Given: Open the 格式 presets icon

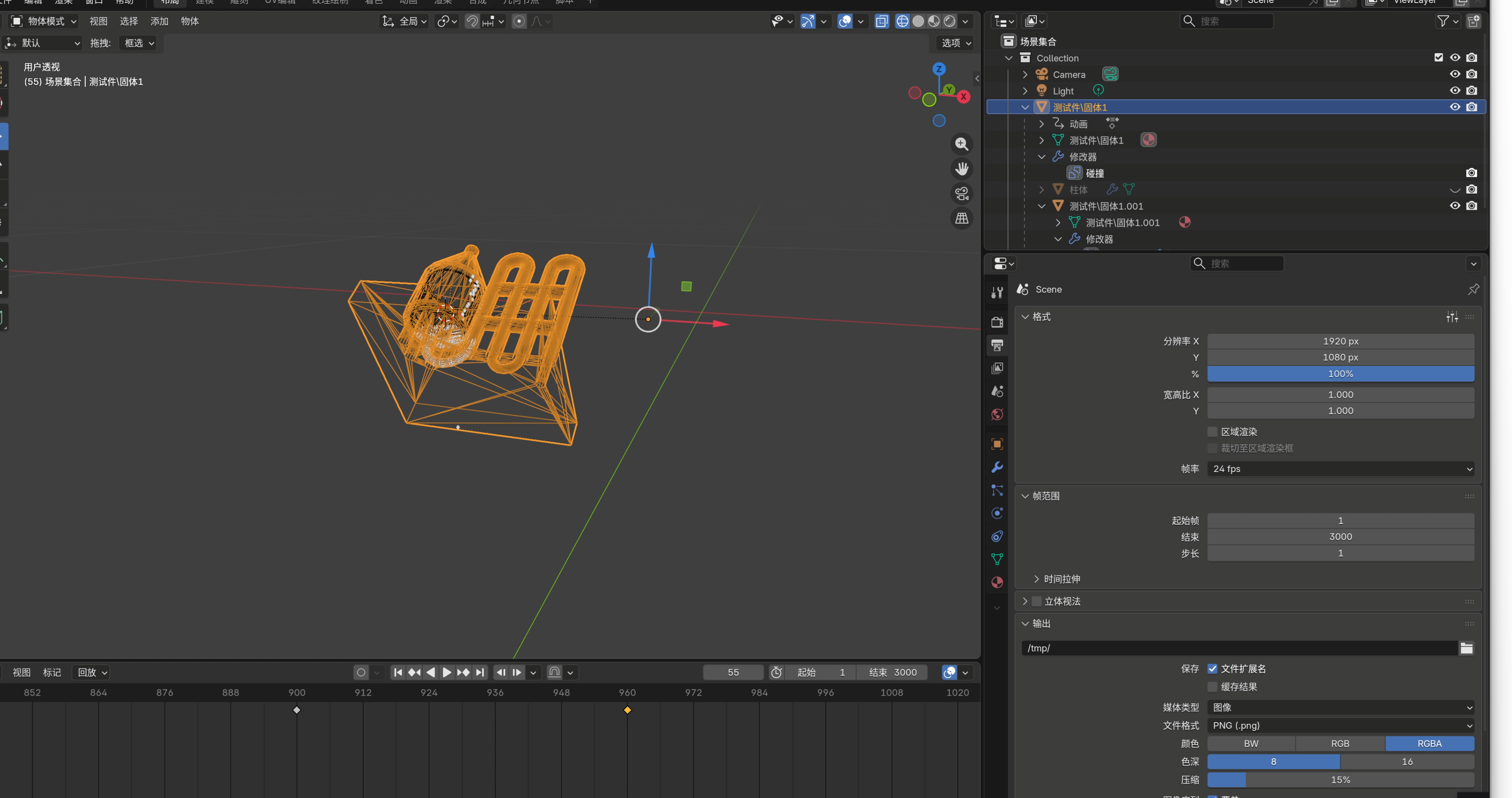Looking at the screenshot, I should pos(1452,317).
